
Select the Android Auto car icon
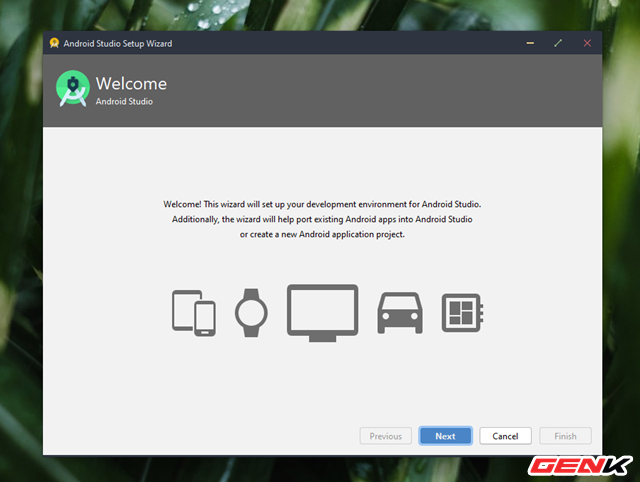[399, 313]
